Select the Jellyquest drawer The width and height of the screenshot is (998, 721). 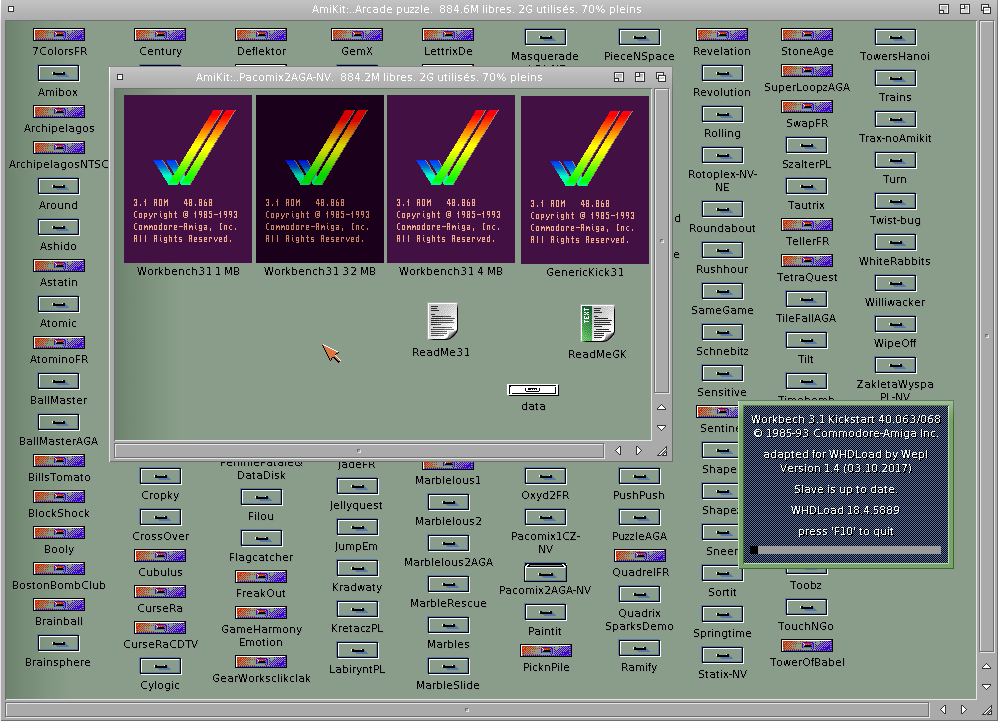(357, 487)
